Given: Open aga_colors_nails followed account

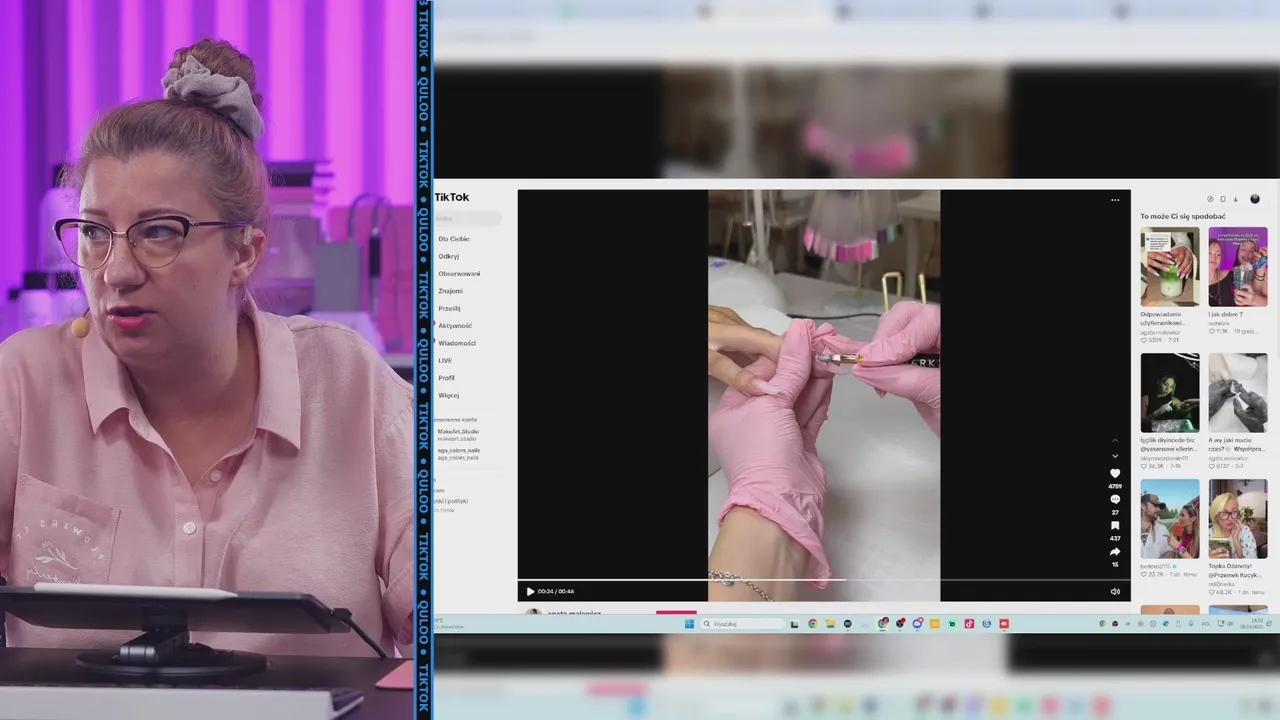Looking at the screenshot, I should click(x=458, y=454).
